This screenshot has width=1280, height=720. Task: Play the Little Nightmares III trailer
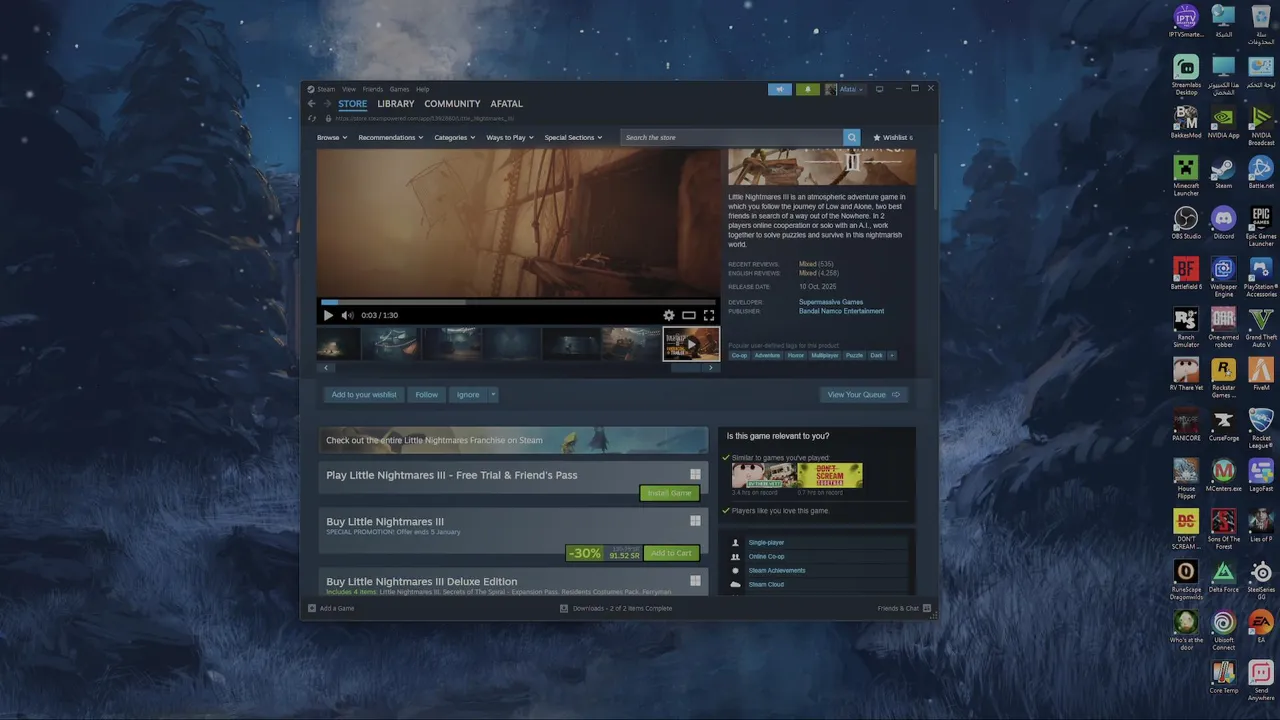[x=328, y=315]
